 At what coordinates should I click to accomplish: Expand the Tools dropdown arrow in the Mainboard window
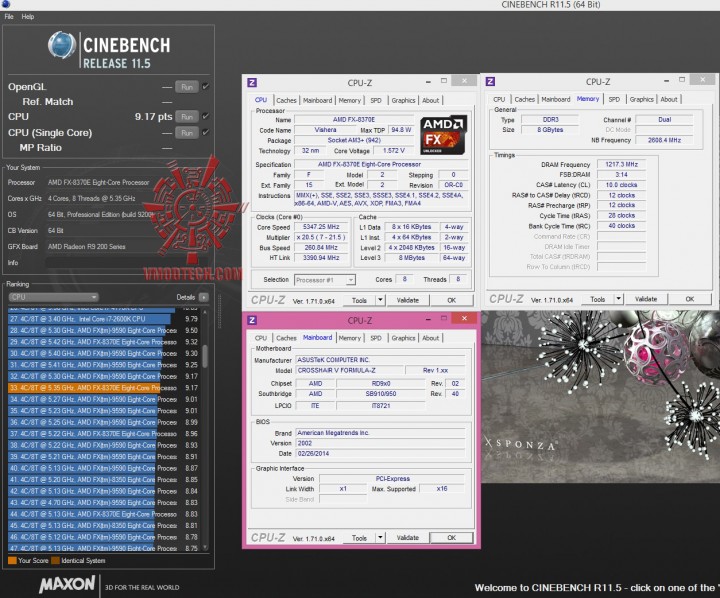(x=380, y=537)
